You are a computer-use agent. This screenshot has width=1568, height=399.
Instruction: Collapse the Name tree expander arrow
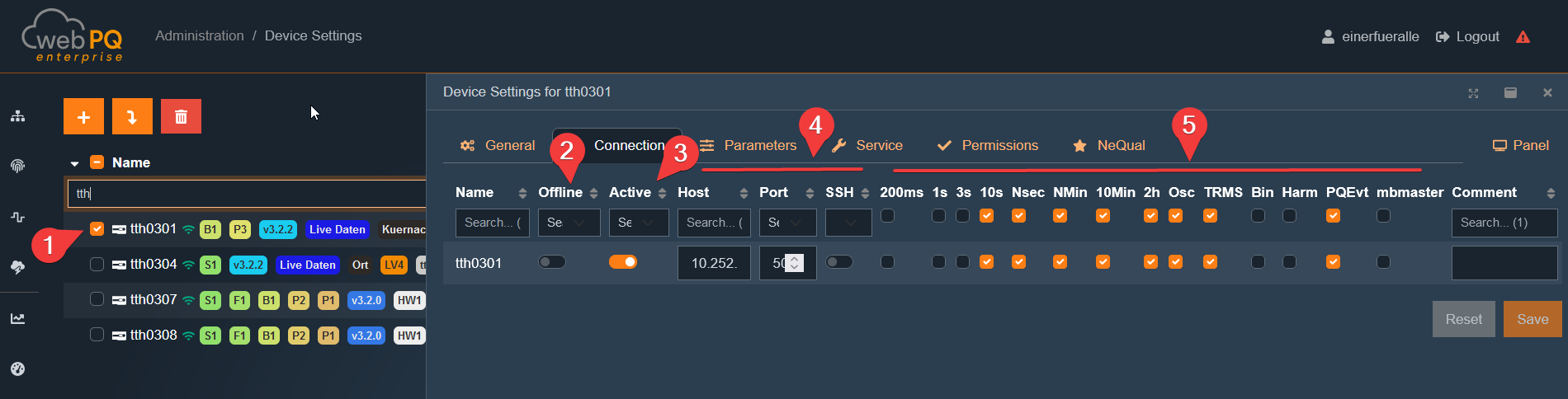pyautogui.click(x=74, y=163)
